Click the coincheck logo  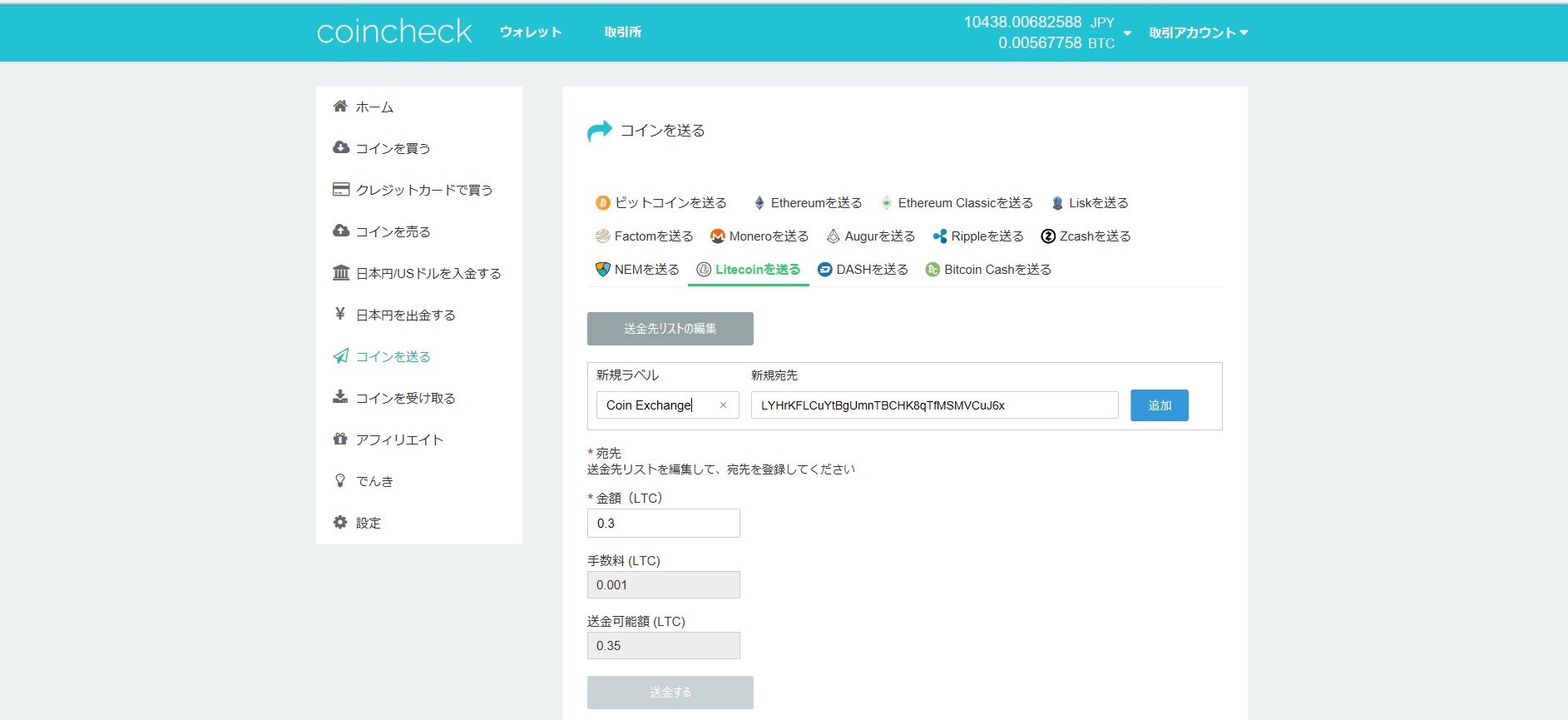(394, 32)
